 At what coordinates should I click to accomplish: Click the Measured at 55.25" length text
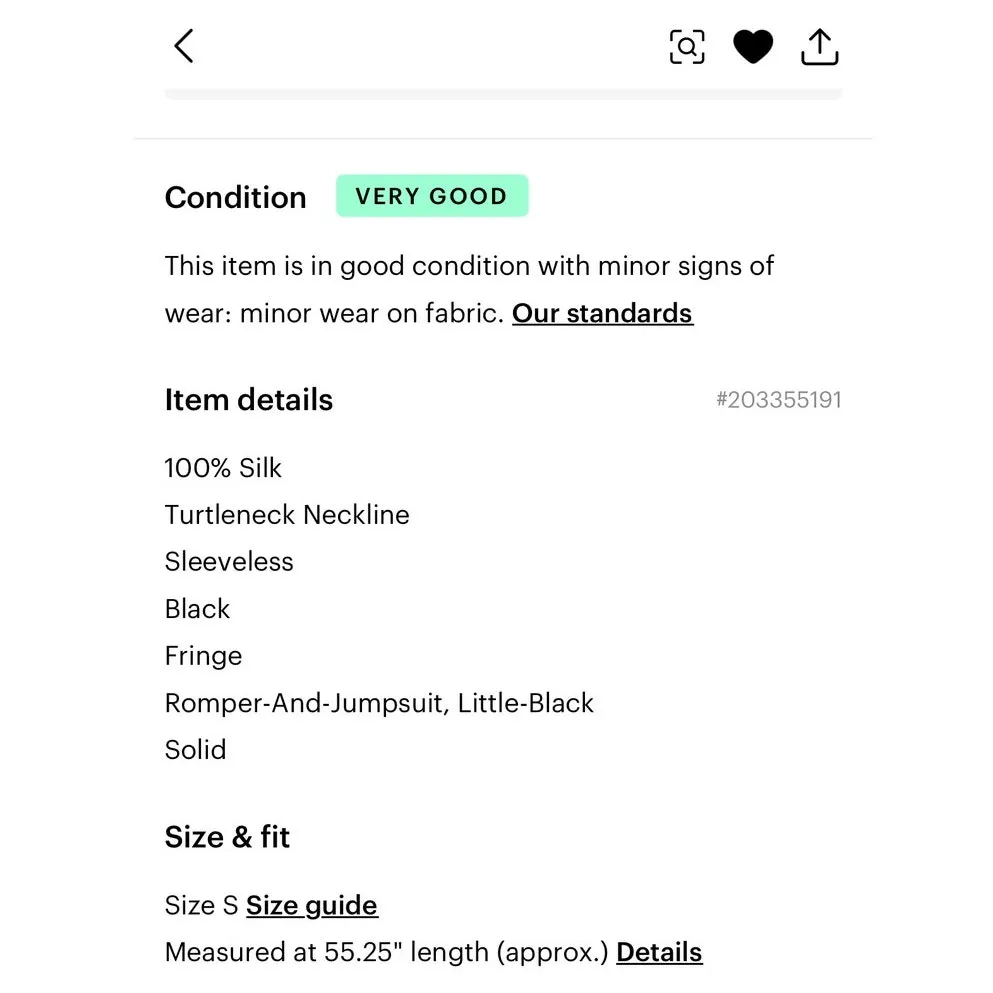tap(386, 952)
